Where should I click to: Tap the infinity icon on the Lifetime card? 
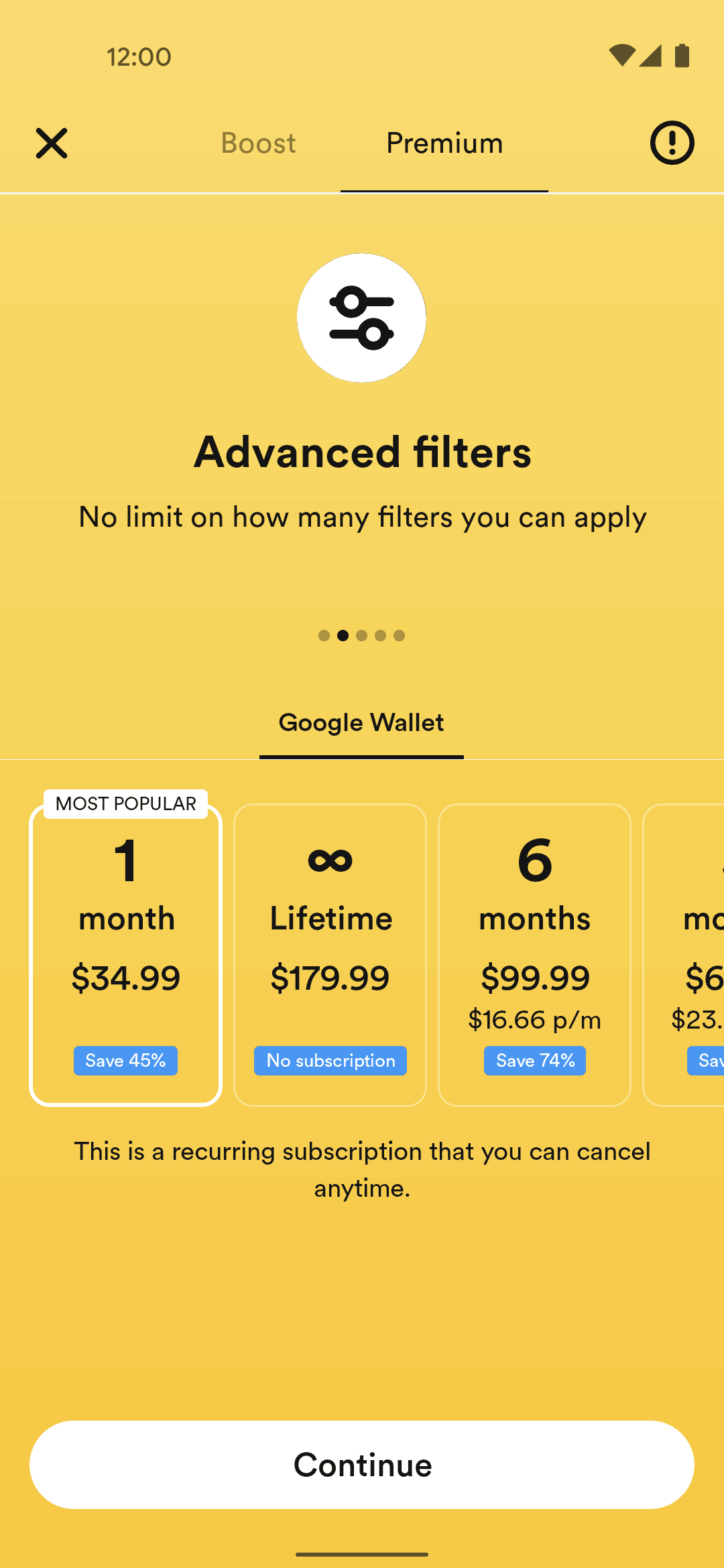pyautogui.click(x=330, y=860)
